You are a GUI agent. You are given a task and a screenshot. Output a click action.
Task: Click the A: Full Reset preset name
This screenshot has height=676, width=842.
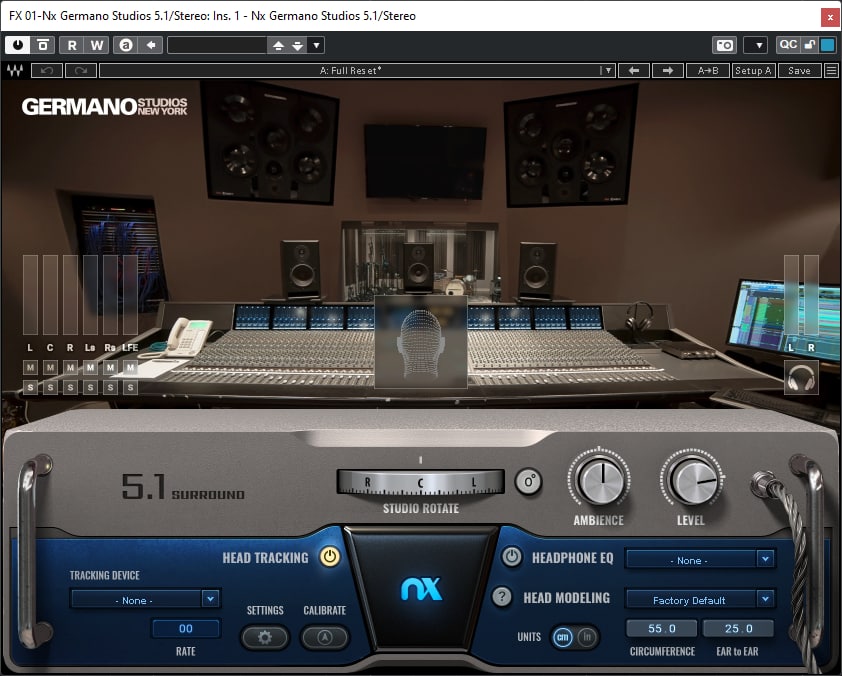click(351, 70)
